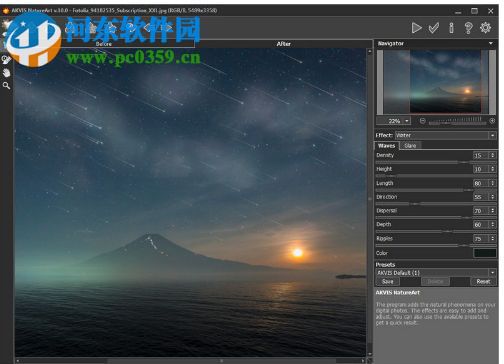The width and height of the screenshot is (504, 364).
Task: Open preferences with the gear icon
Action: coord(486,28)
